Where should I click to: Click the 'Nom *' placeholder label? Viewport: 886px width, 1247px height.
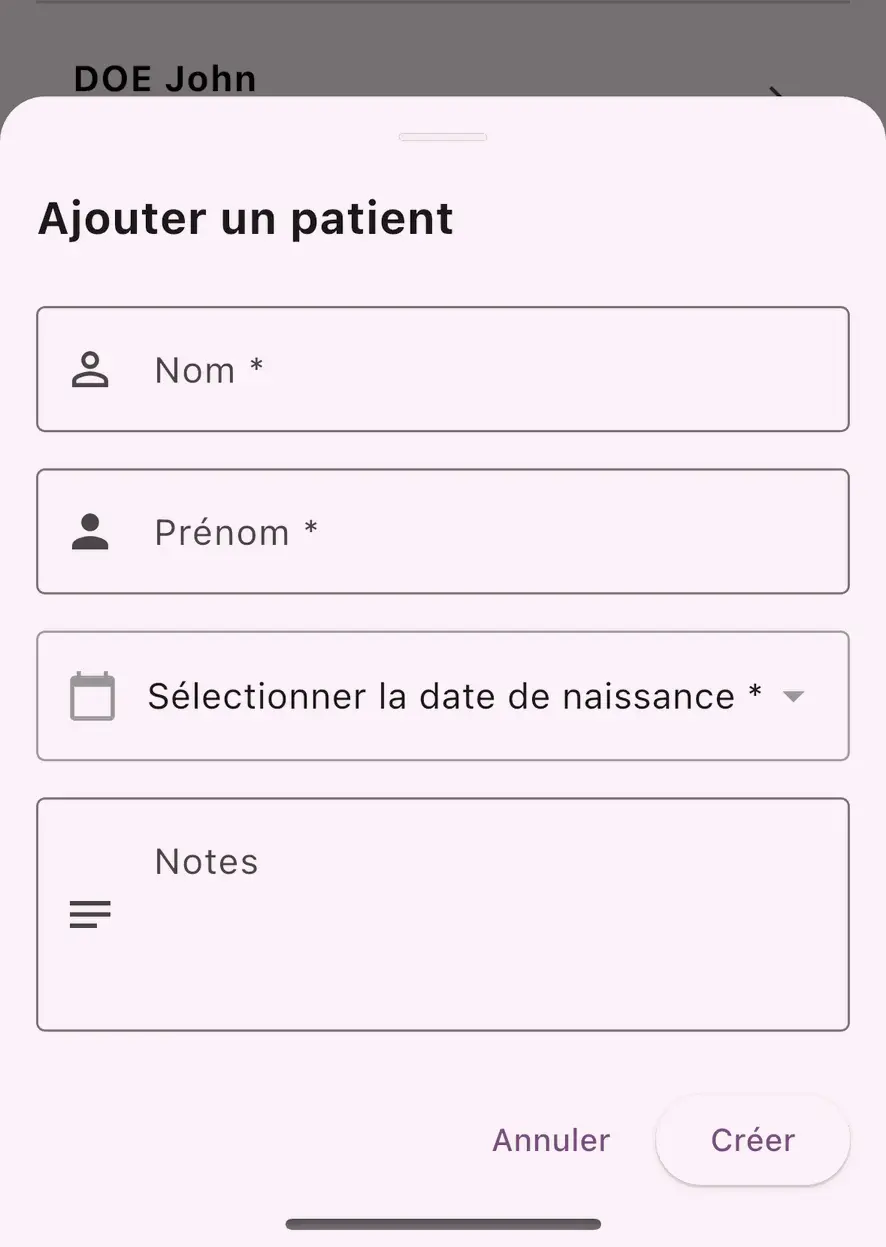[x=209, y=370]
